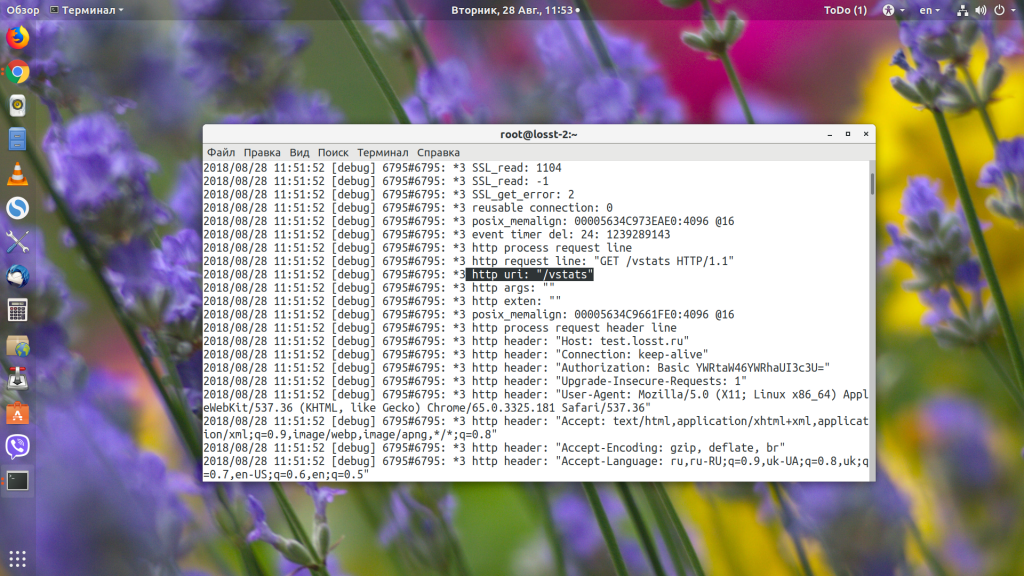Open the Поиск menu in terminal
Image resolution: width=1024 pixels, height=576 pixels.
point(333,152)
